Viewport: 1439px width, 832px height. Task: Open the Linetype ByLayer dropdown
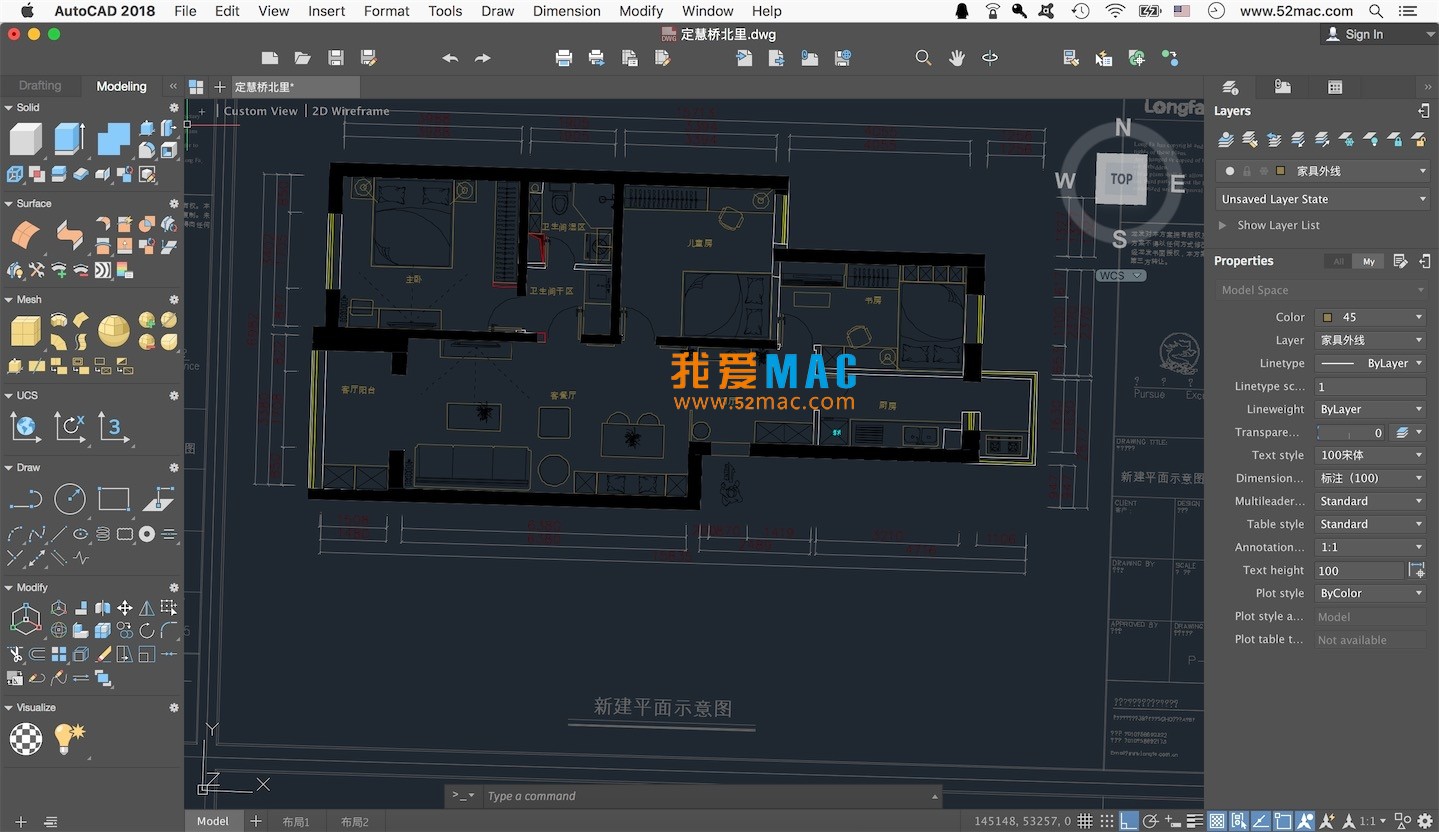coord(1370,363)
